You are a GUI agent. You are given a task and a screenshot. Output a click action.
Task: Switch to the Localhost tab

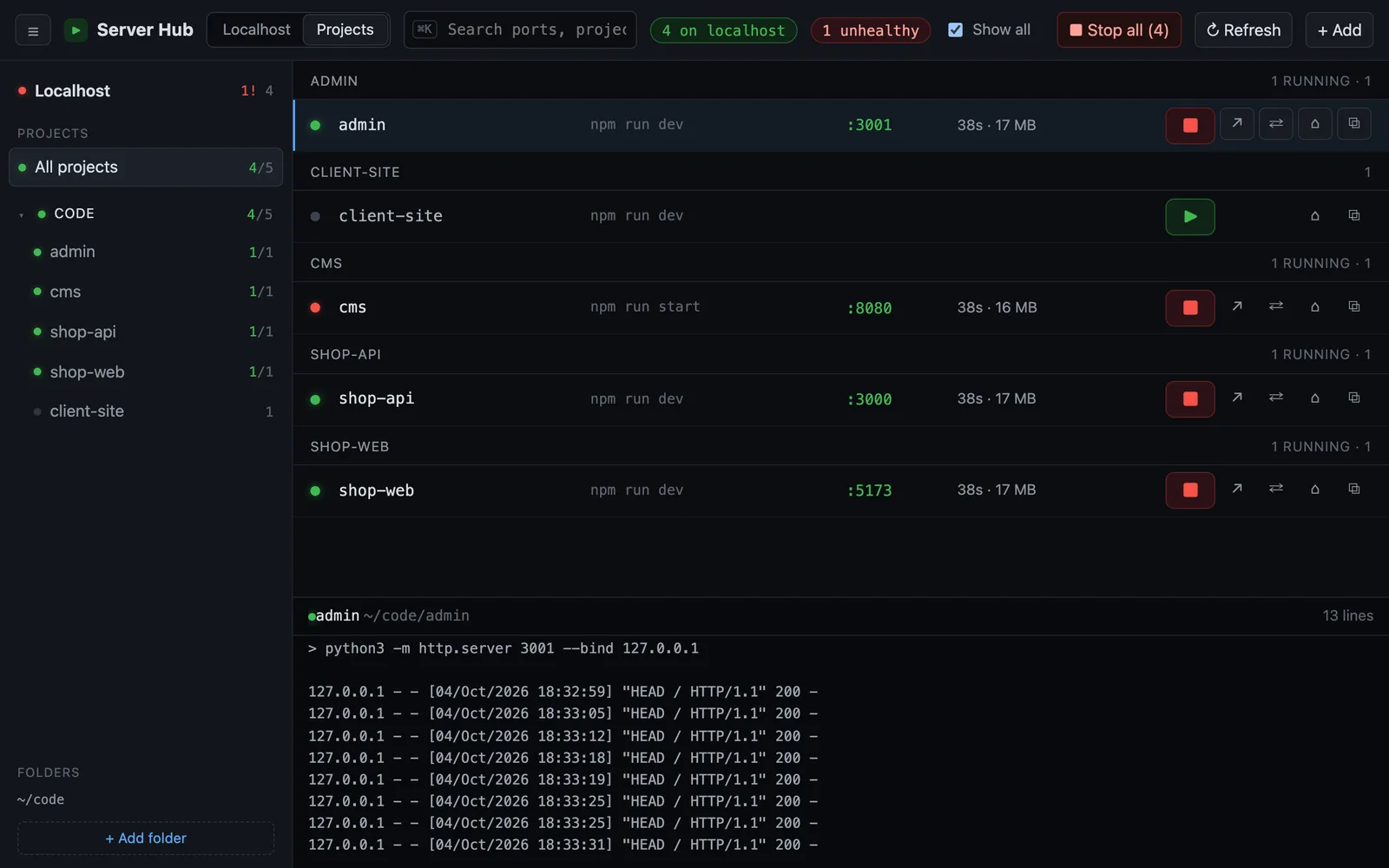(x=256, y=30)
